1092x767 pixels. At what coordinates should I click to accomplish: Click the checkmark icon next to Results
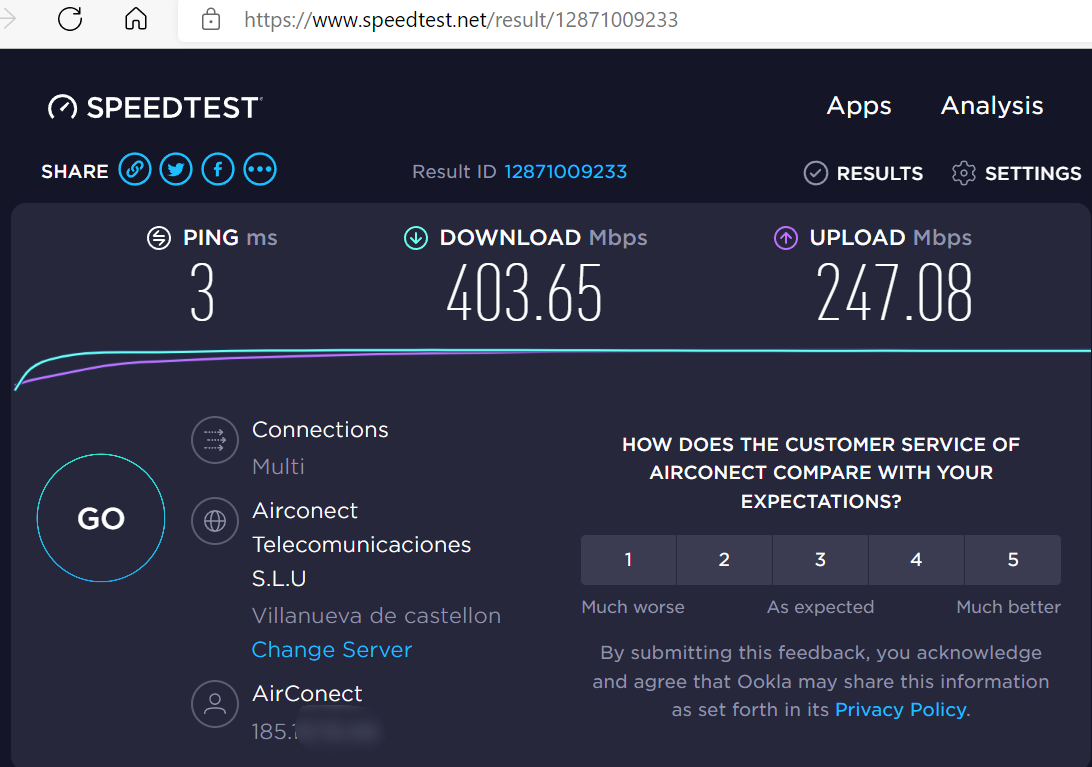[816, 173]
